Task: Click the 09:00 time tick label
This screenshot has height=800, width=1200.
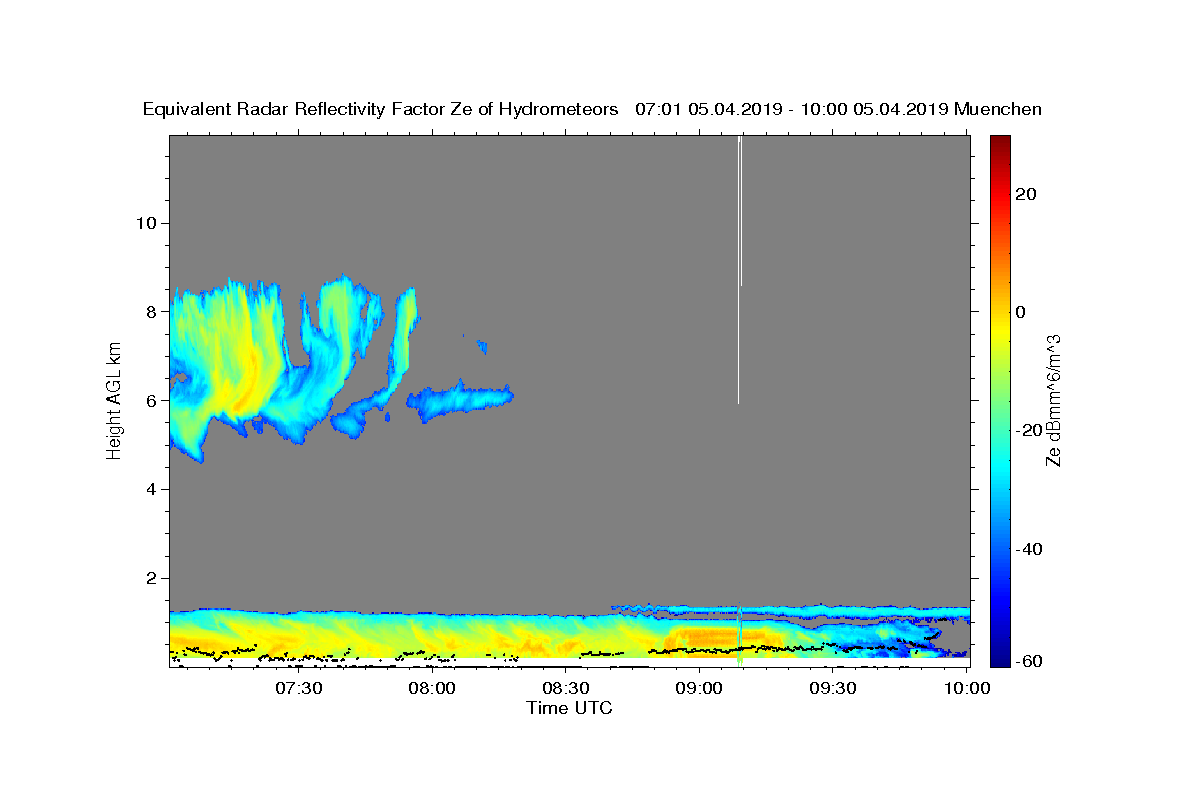Action: [699, 688]
